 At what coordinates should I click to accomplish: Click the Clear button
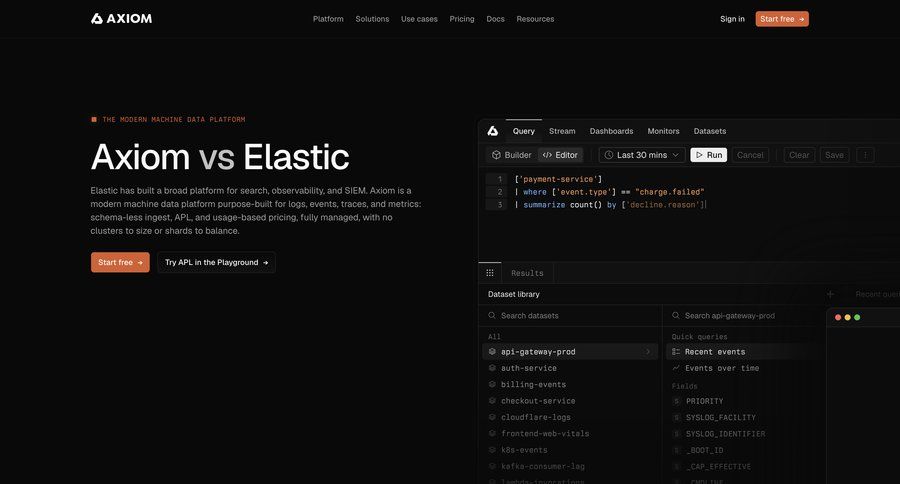pyautogui.click(x=799, y=155)
